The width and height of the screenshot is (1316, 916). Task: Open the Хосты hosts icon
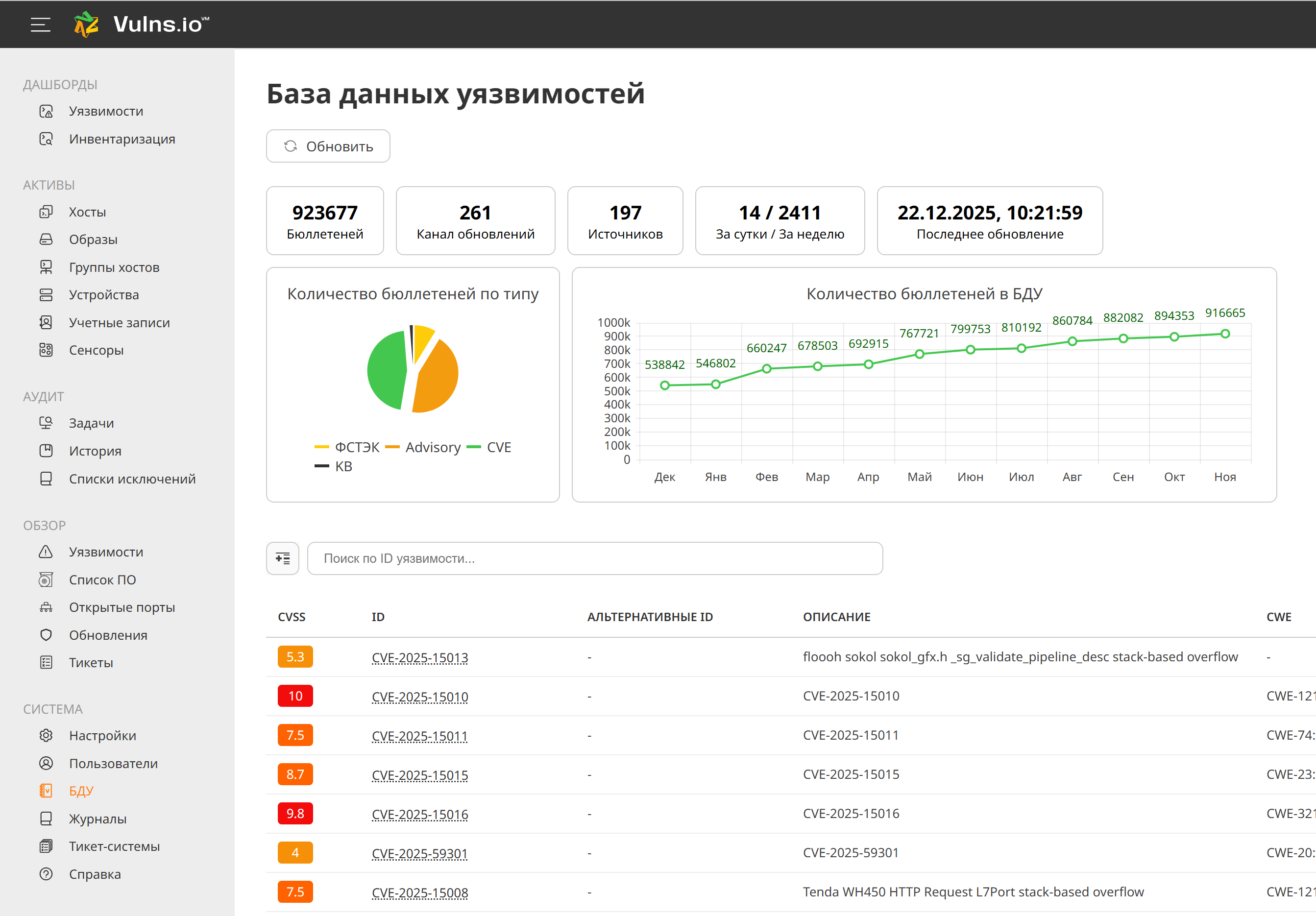[46, 212]
